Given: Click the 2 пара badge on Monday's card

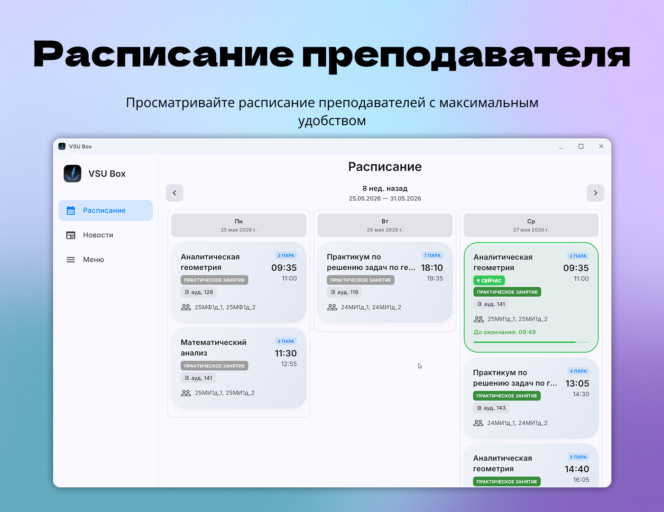Looking at the screenshot, I should pyautogui.click(x=286, y=255).
